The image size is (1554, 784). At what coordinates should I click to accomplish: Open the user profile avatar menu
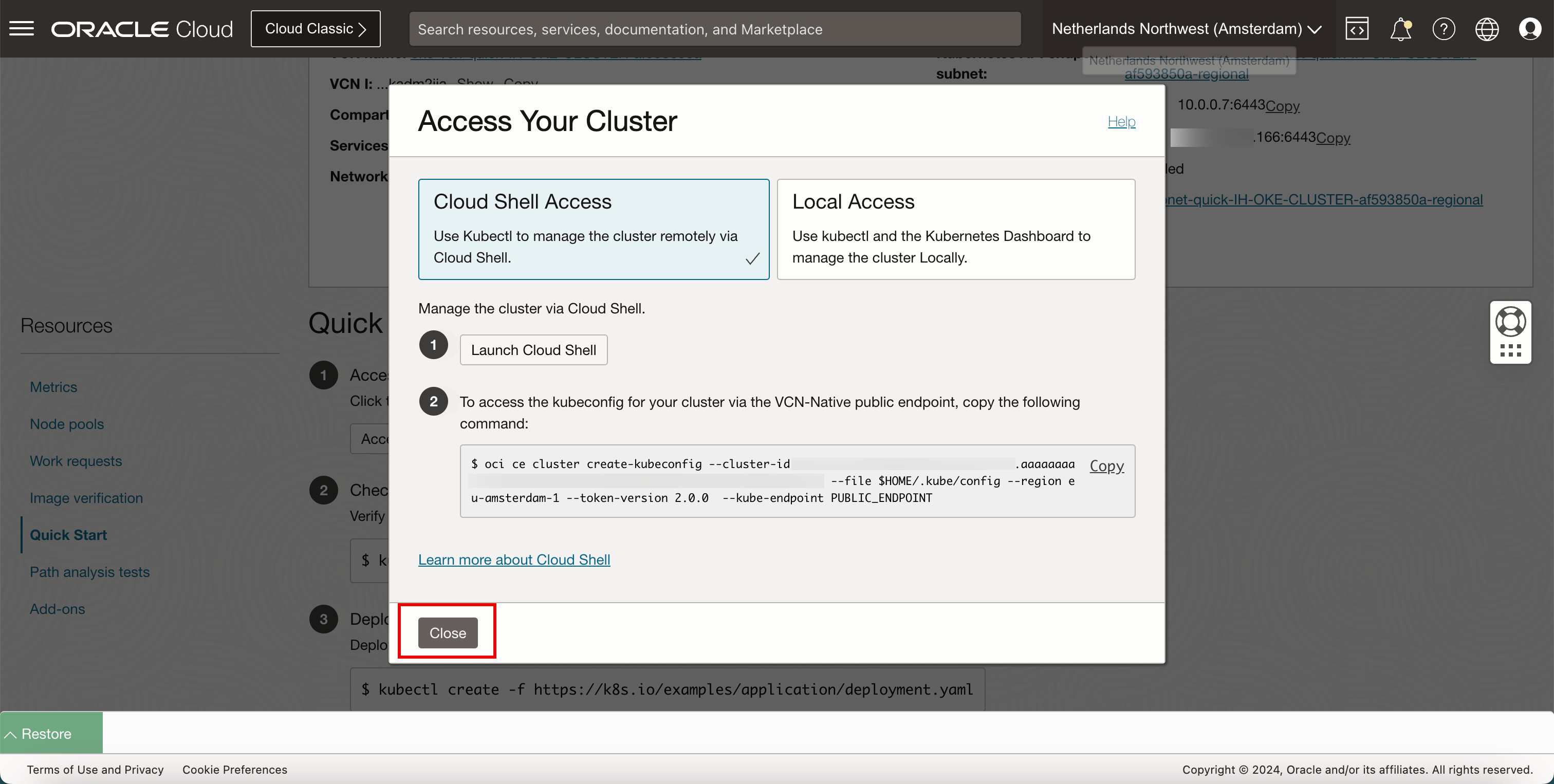(x=1530, y=28)
